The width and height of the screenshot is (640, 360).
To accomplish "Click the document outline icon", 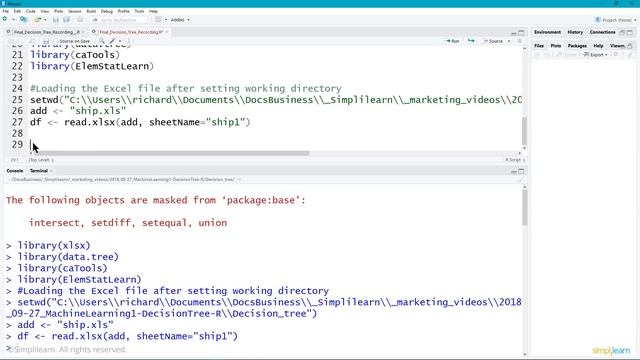I will (520, 41).
